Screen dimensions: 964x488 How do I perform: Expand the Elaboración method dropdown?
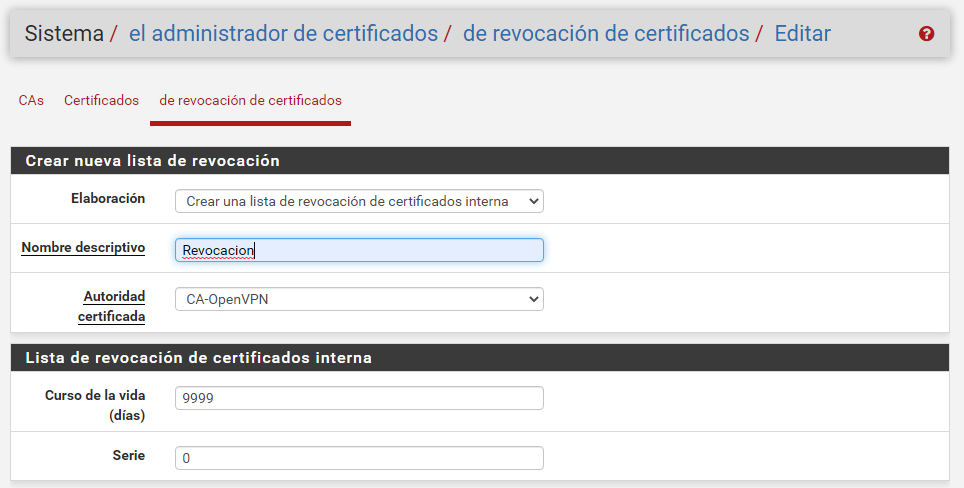tap(359, 201)
